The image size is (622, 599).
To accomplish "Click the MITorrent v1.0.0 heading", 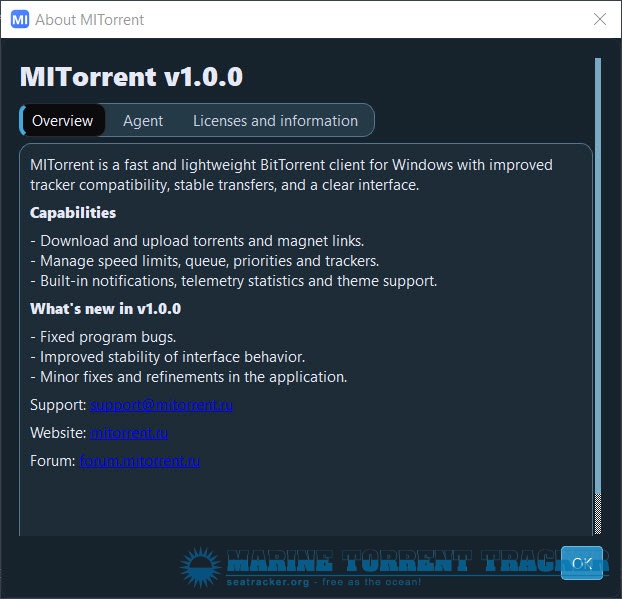I will pyautogui.click(x=131, y=77).
